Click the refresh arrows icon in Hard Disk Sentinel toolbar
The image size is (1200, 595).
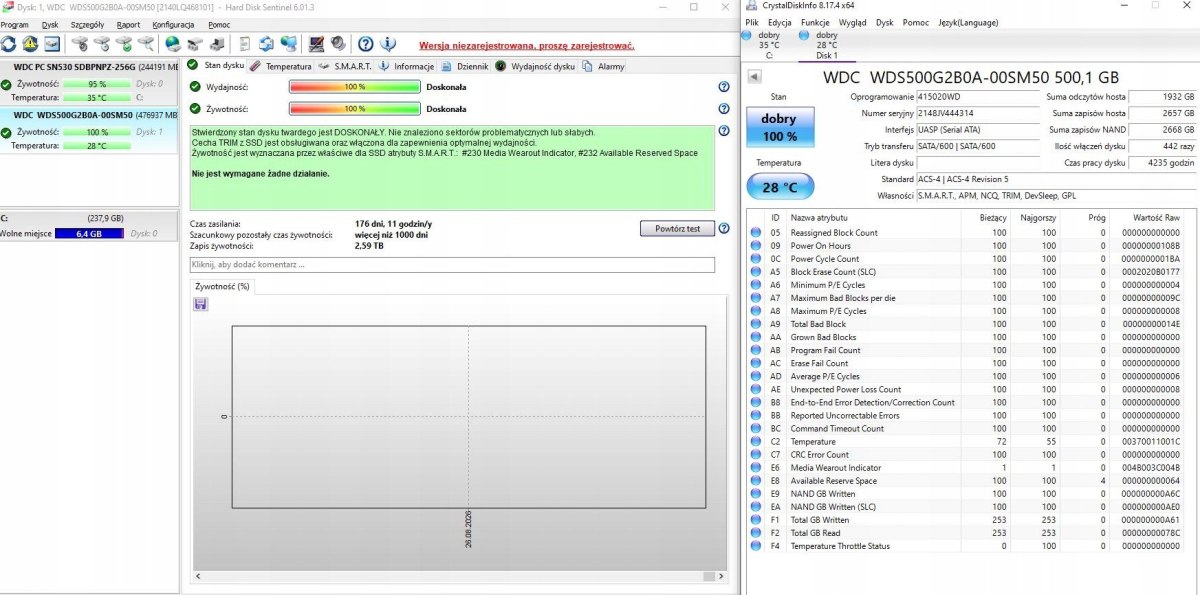click(9, 44)
